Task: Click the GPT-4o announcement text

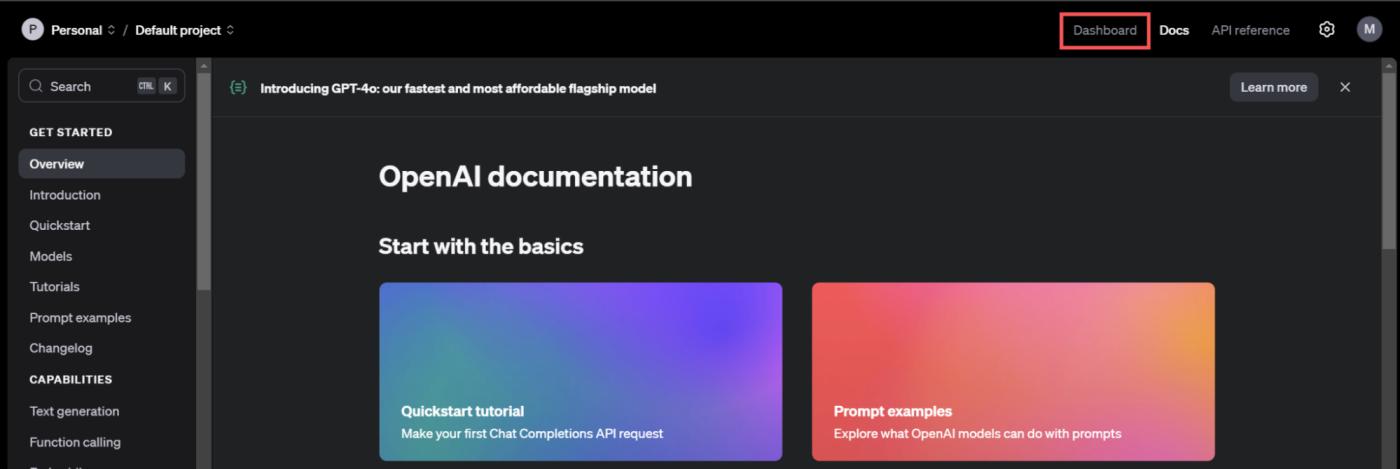Action: [458, 88]
